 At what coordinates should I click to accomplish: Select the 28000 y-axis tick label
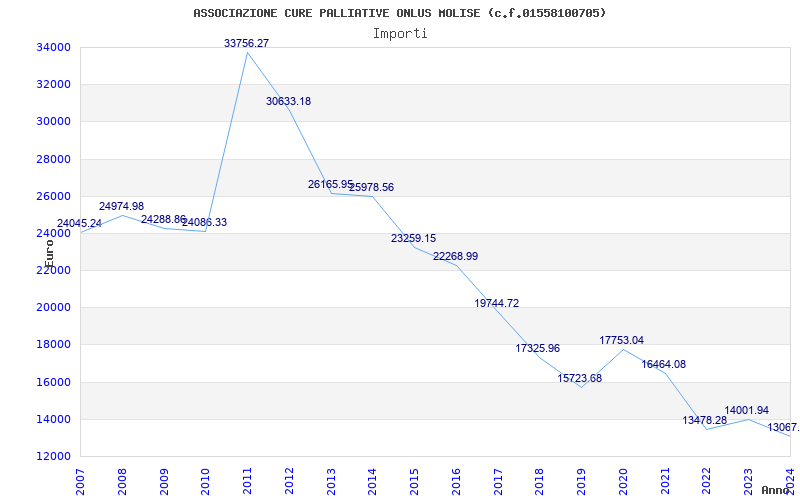pos(53,159)
